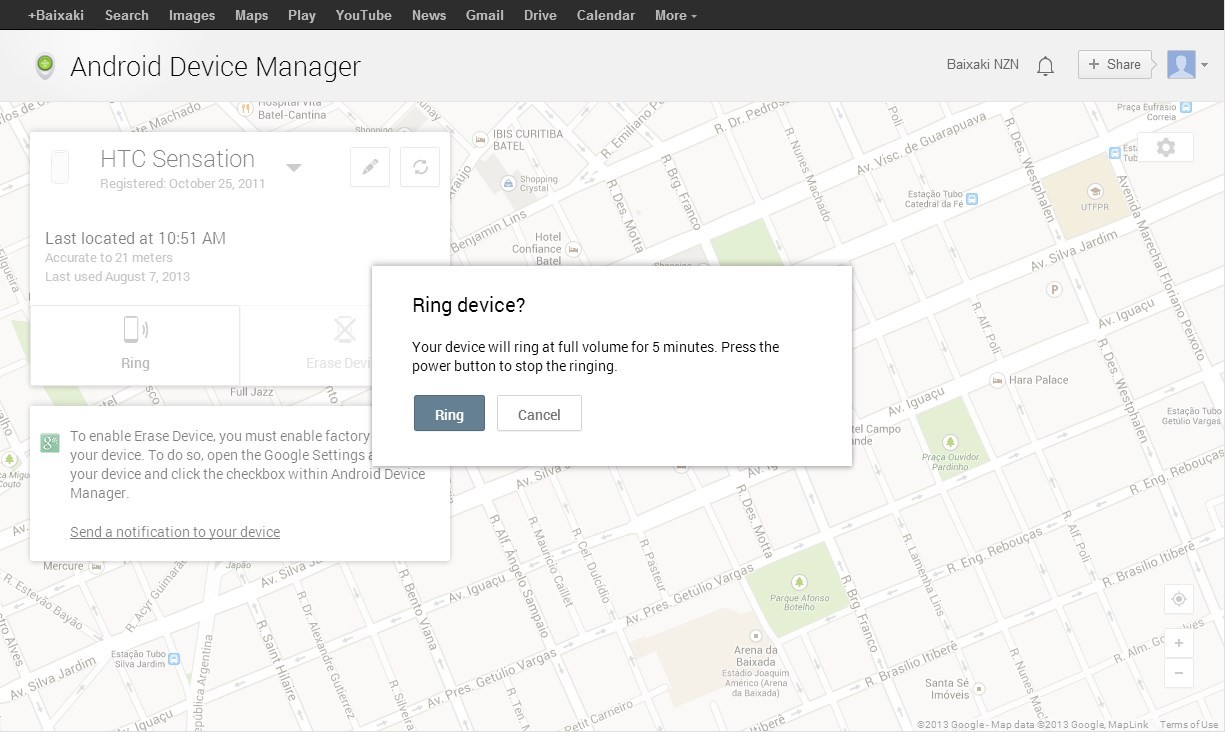Rename device with the pencil edit icon
Viewport: 1225px width, 732px height.
point(370,167)
